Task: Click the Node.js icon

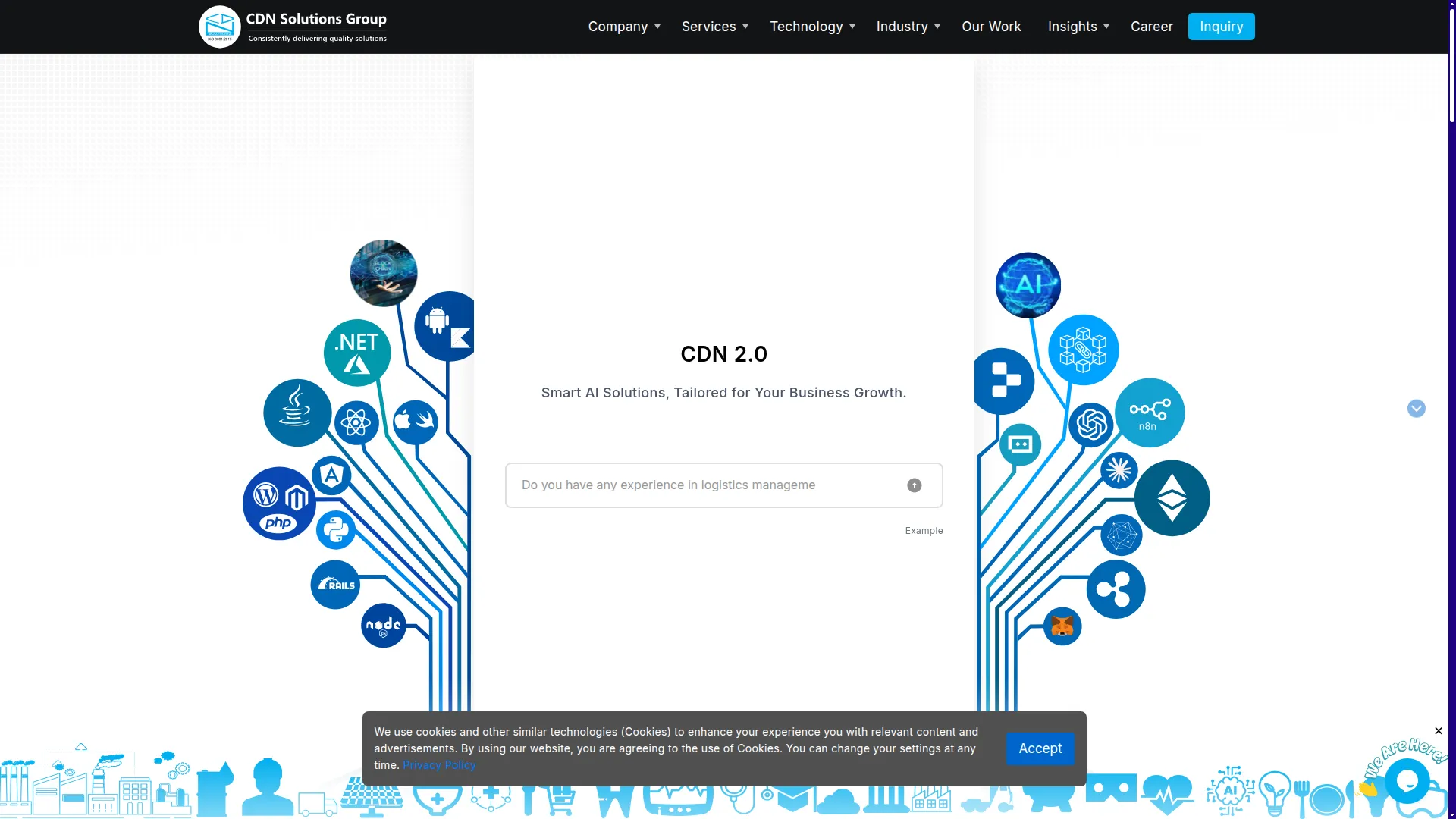Action: 384,626
